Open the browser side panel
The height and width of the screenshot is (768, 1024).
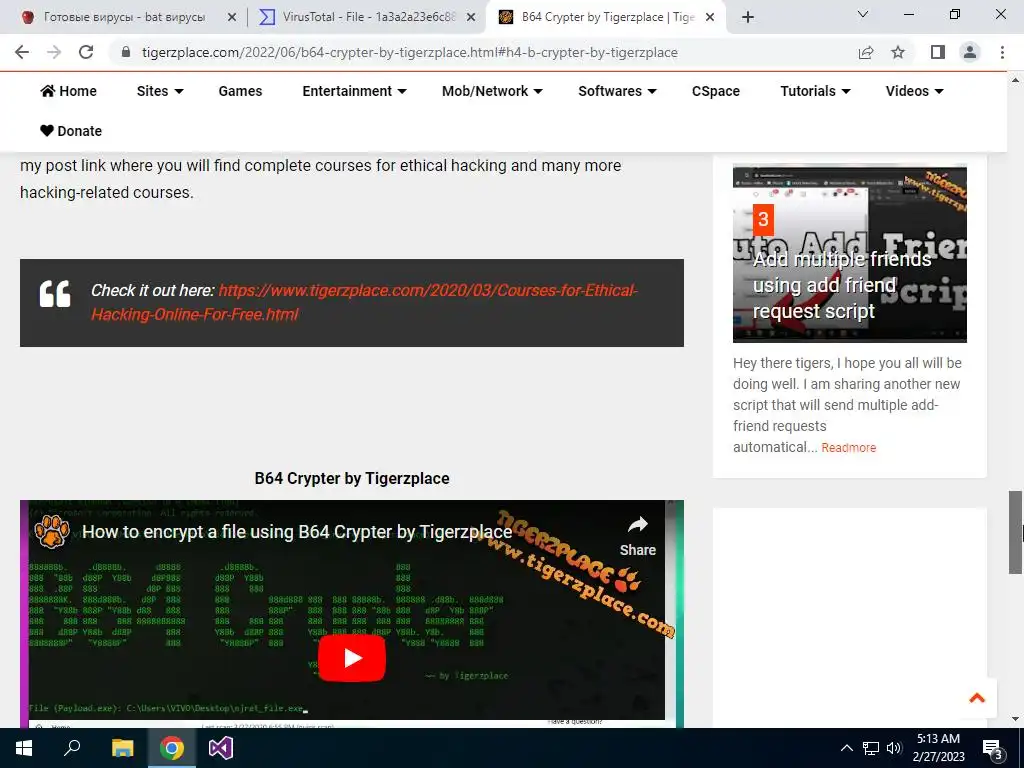click(938, 52)
